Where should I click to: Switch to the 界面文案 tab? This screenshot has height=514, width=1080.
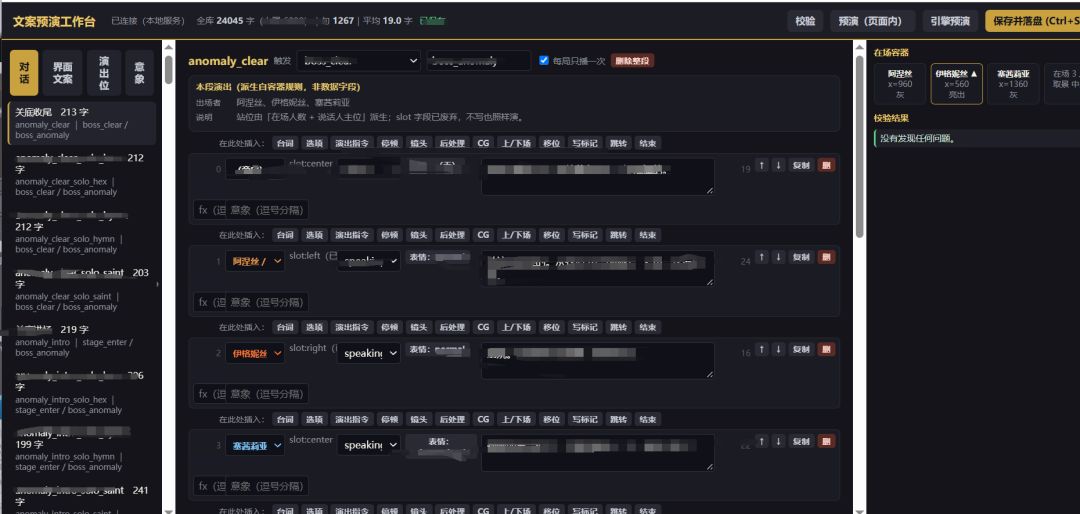point(63,73)
